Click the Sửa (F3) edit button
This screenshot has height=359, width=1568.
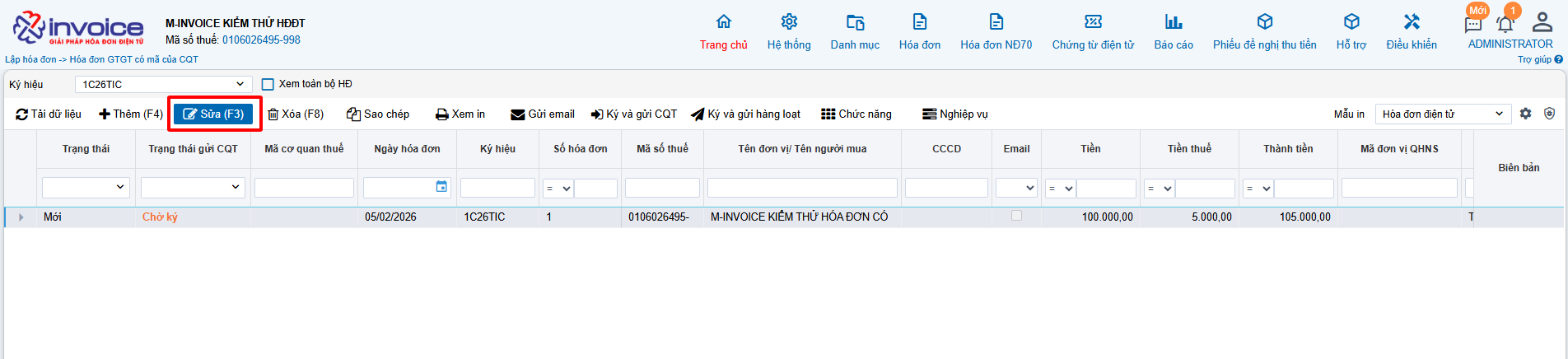click(214, 114)
